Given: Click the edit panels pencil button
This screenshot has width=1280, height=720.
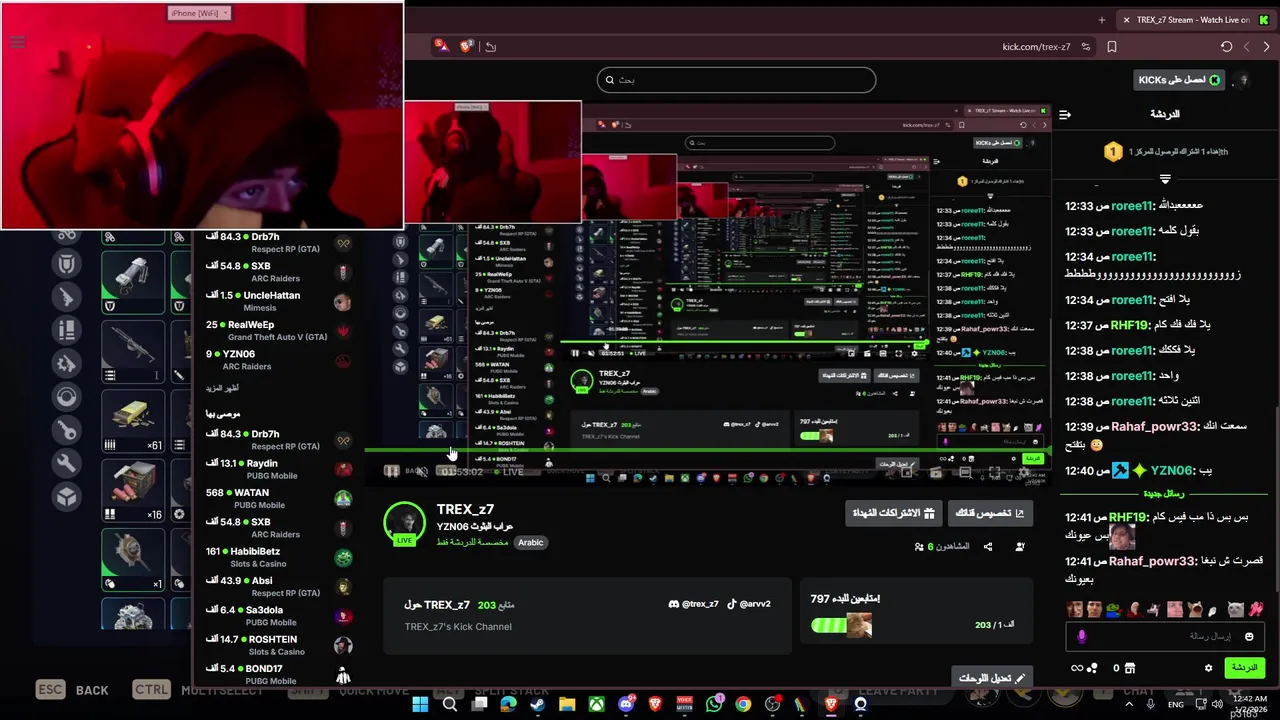Looking at the screenshot, I should tap(992, 678).
